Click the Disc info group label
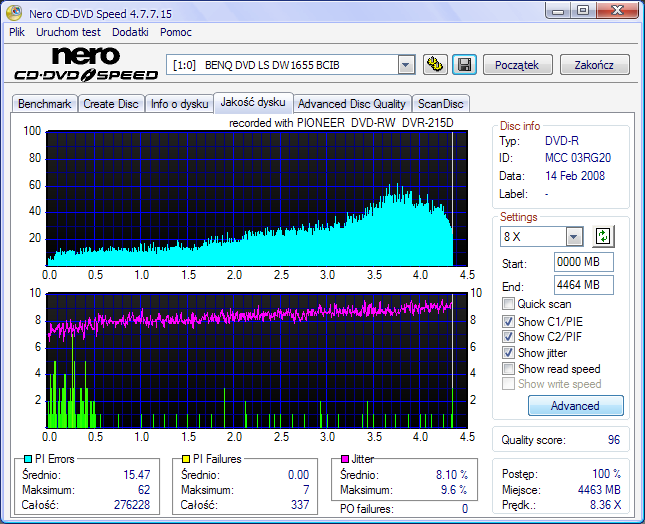645x524 pixels. pyautogui.click(x=520, y=126)
